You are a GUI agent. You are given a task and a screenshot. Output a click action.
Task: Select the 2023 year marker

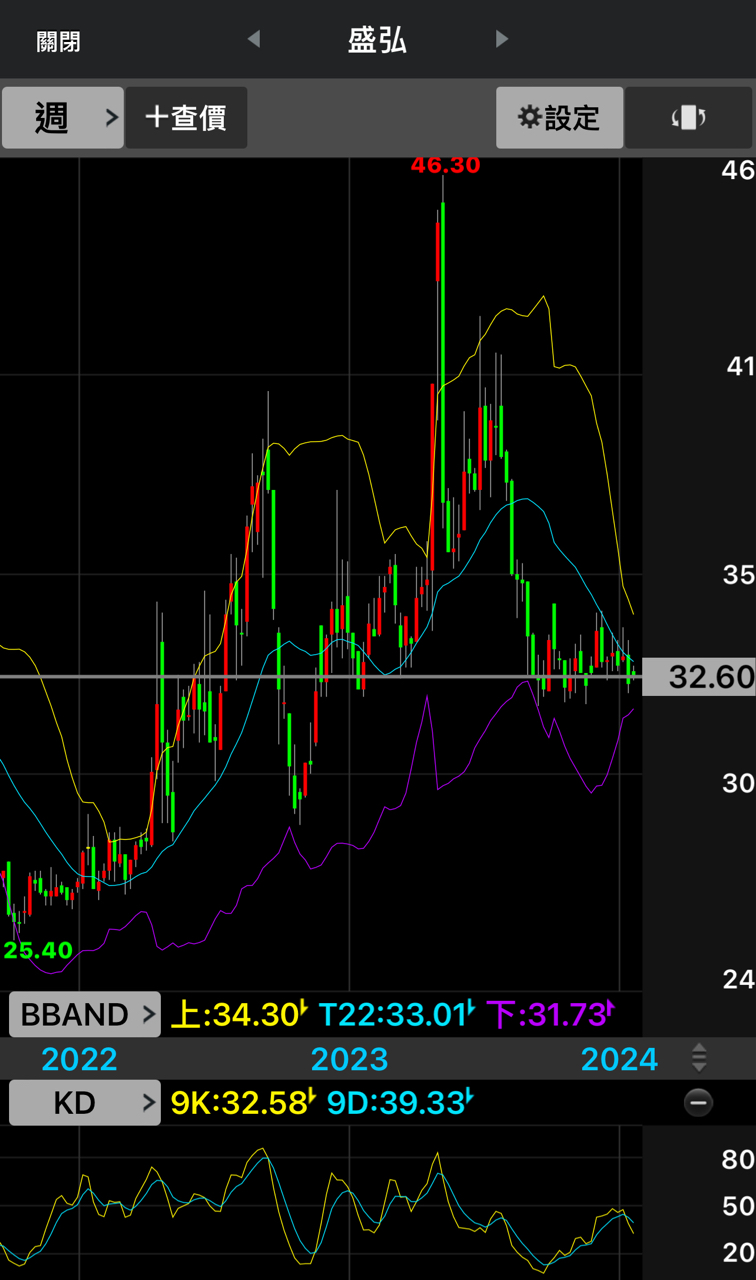point(349,1059)
